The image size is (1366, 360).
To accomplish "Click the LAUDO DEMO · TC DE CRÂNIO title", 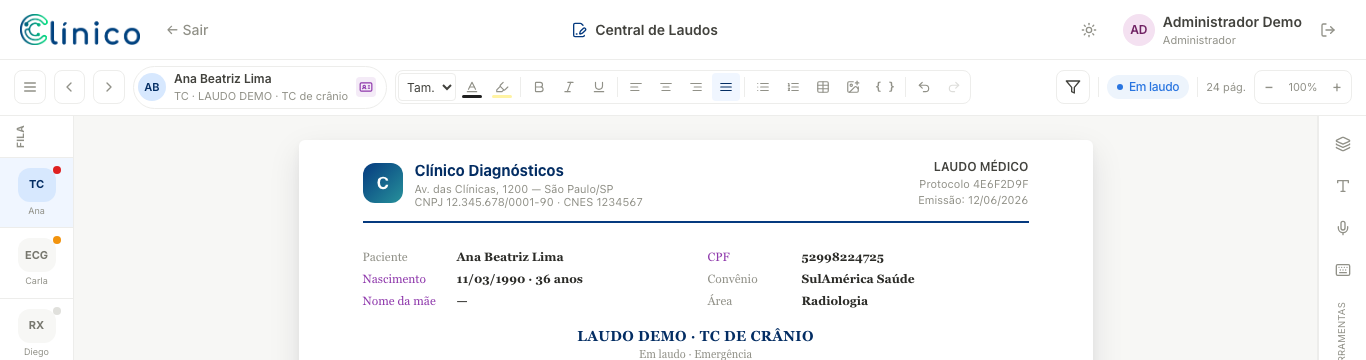I will [695, 336].
